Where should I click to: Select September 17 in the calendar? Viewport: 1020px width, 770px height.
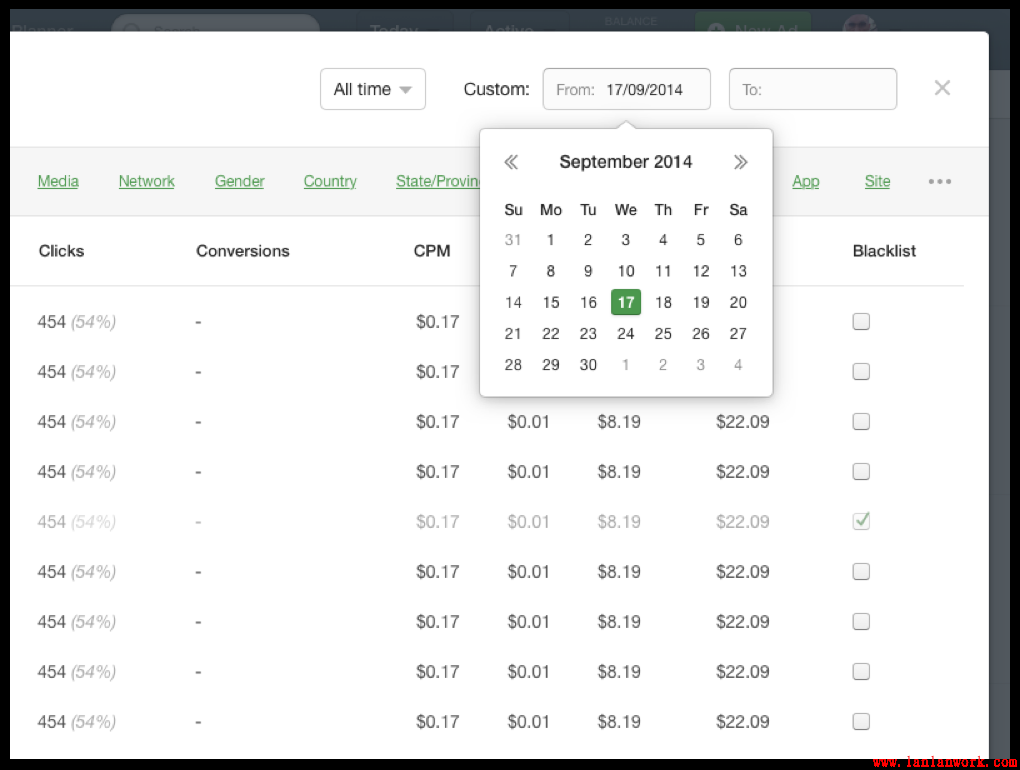(626, 302)
